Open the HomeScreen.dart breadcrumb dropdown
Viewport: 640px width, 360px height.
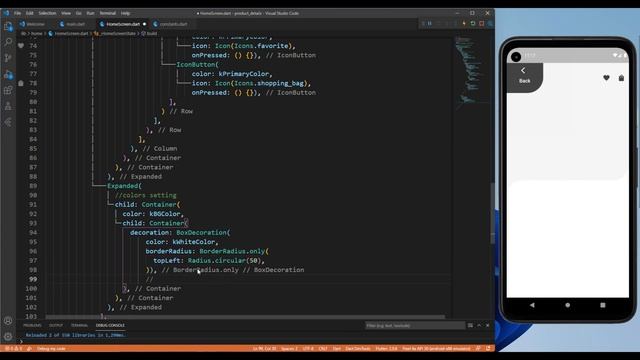tap(69, 33)
